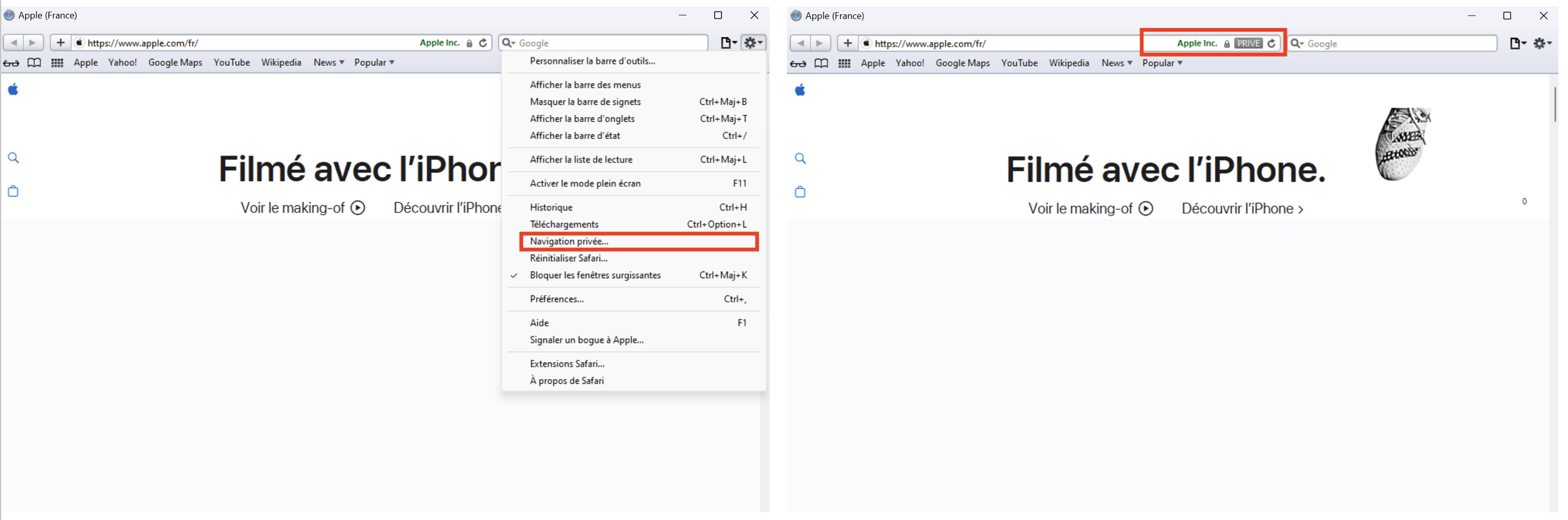
Task: Expand News bookmark folder in left window
Action: (x=329, y=63)
